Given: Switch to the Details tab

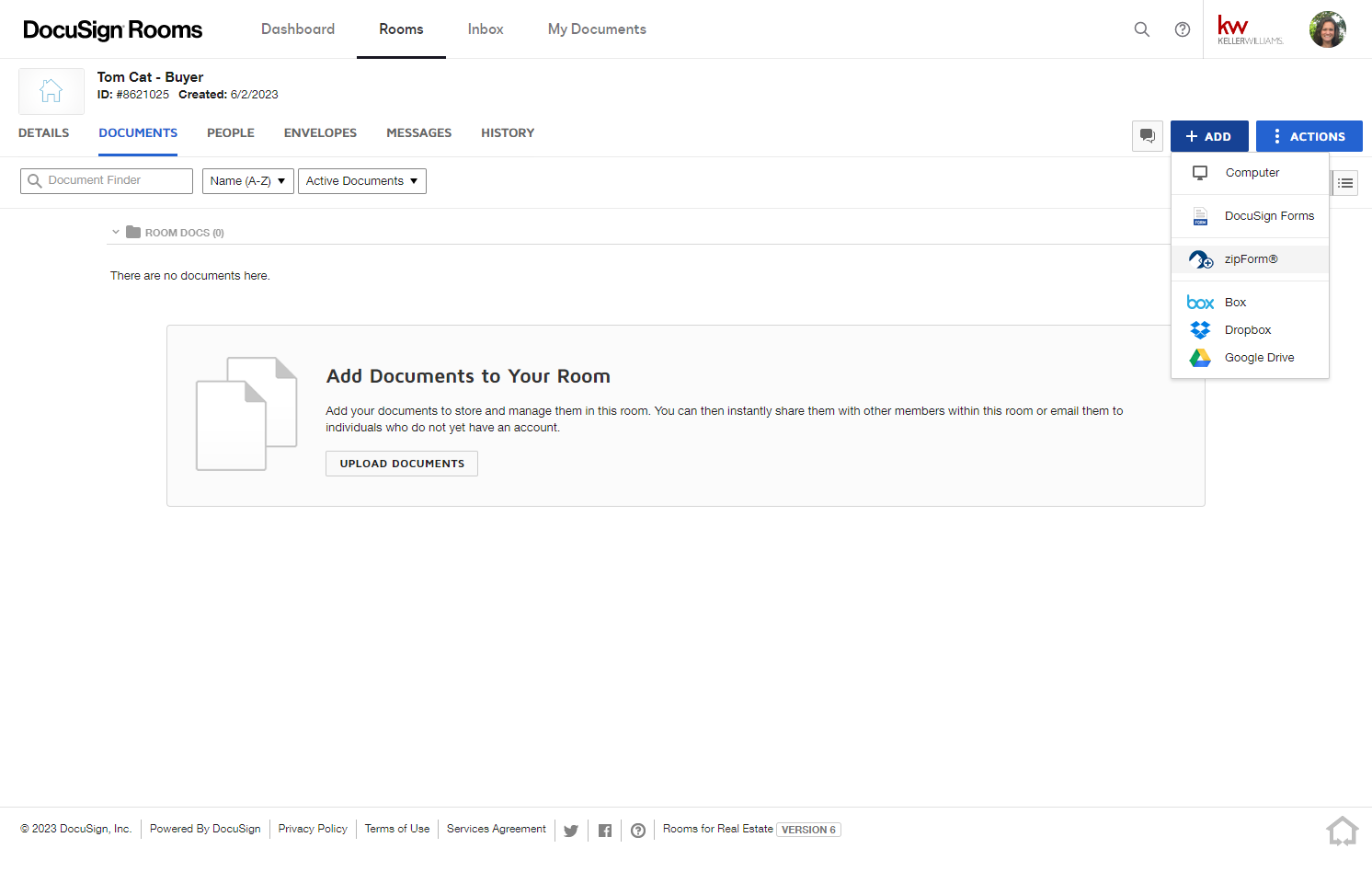Looking at the screenshot, I should [x=44, y=133].
